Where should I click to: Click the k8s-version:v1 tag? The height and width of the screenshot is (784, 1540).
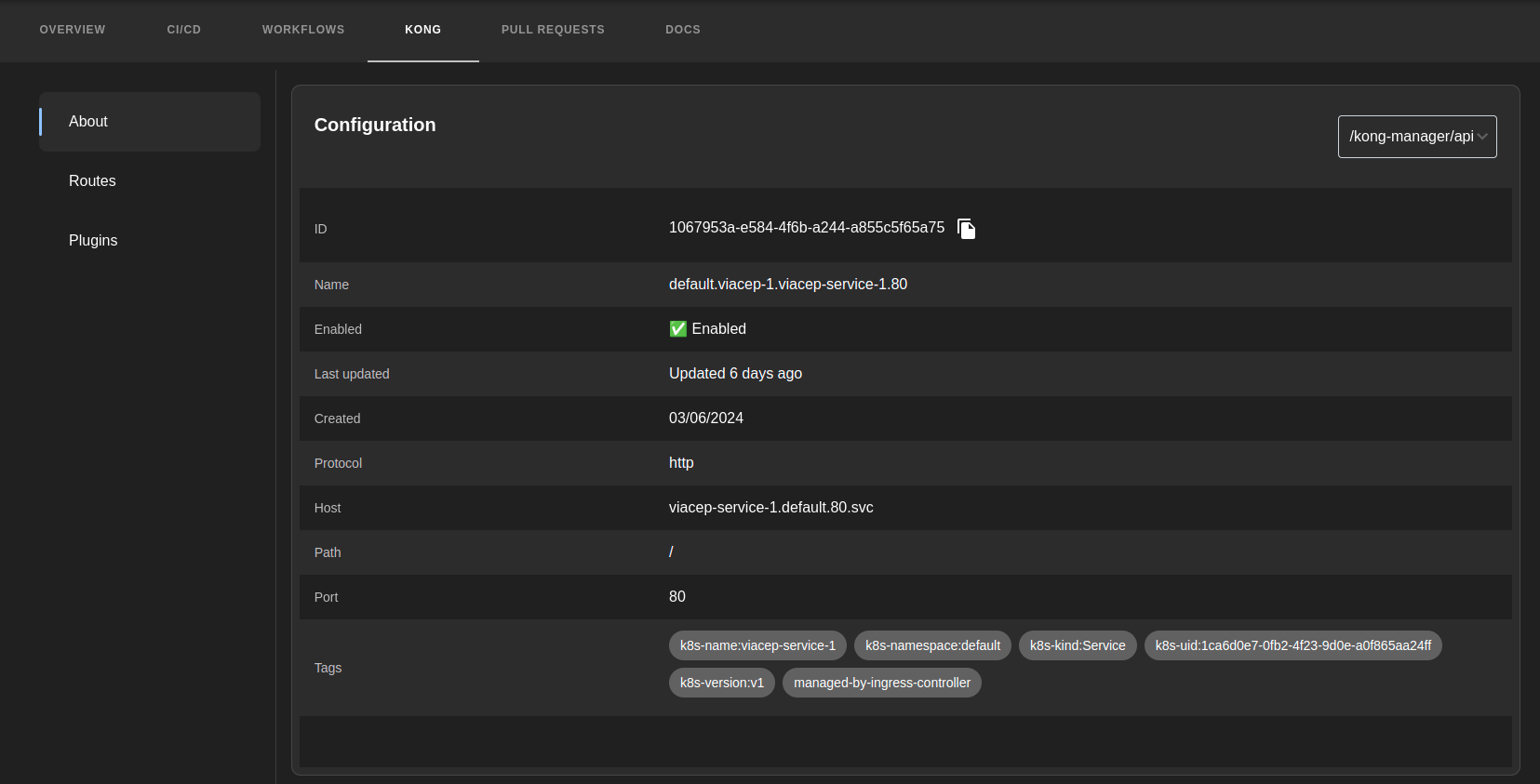[x=722, y=683]
